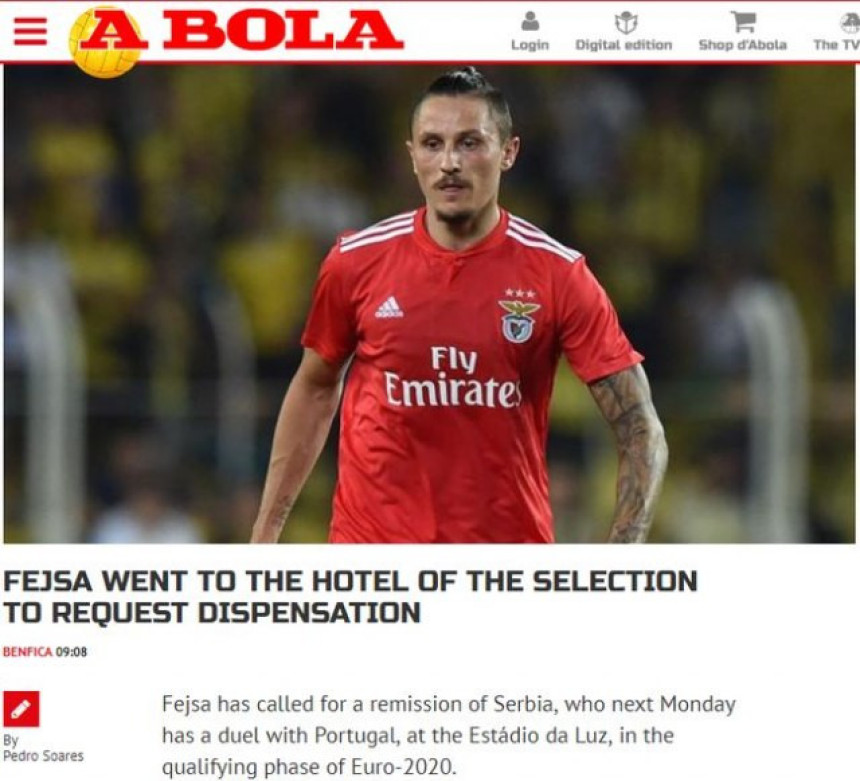Select The TV text label
Viewport: 860px width, 781px height.
coord(837,45)
